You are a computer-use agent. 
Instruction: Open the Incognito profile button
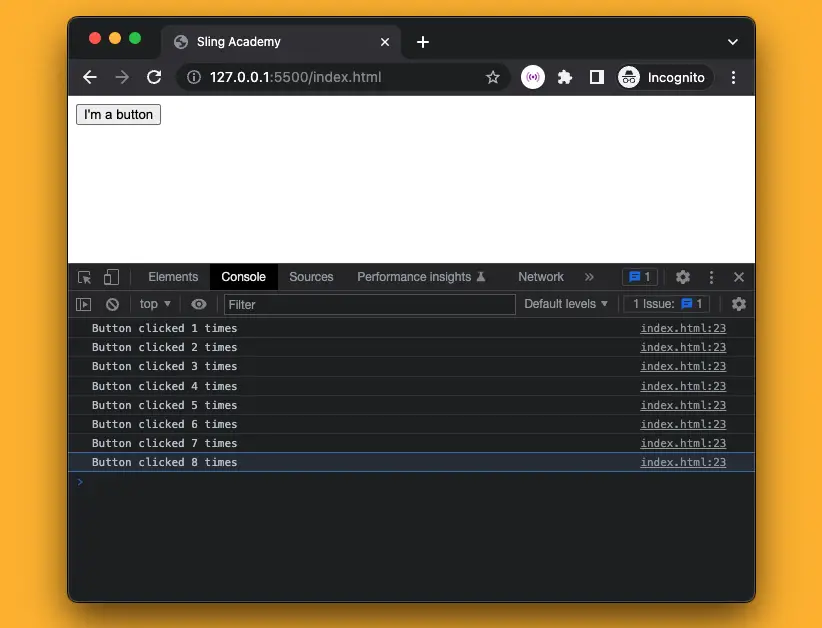pyautogui.click(x=664, y=78)
